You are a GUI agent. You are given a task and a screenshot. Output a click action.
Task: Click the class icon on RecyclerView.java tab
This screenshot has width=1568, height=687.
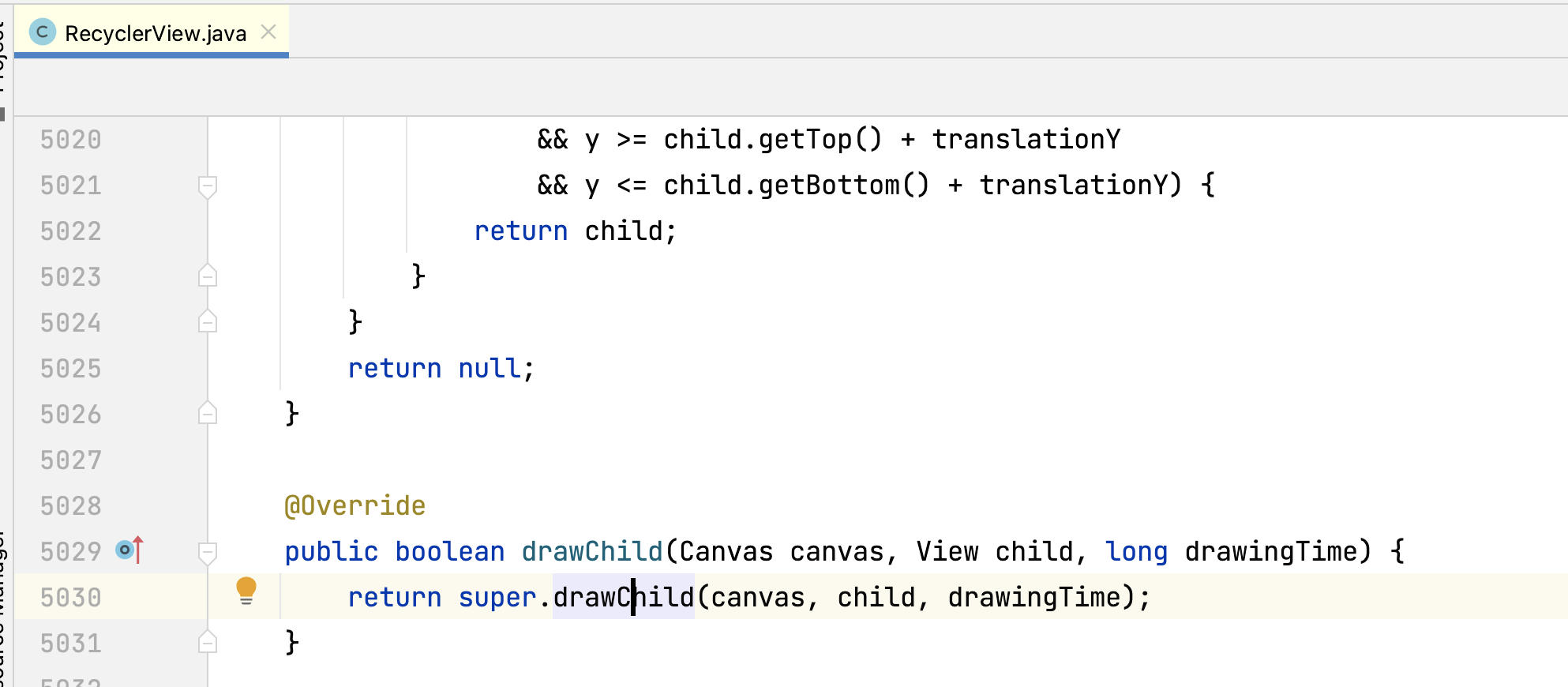pos(43,32)
